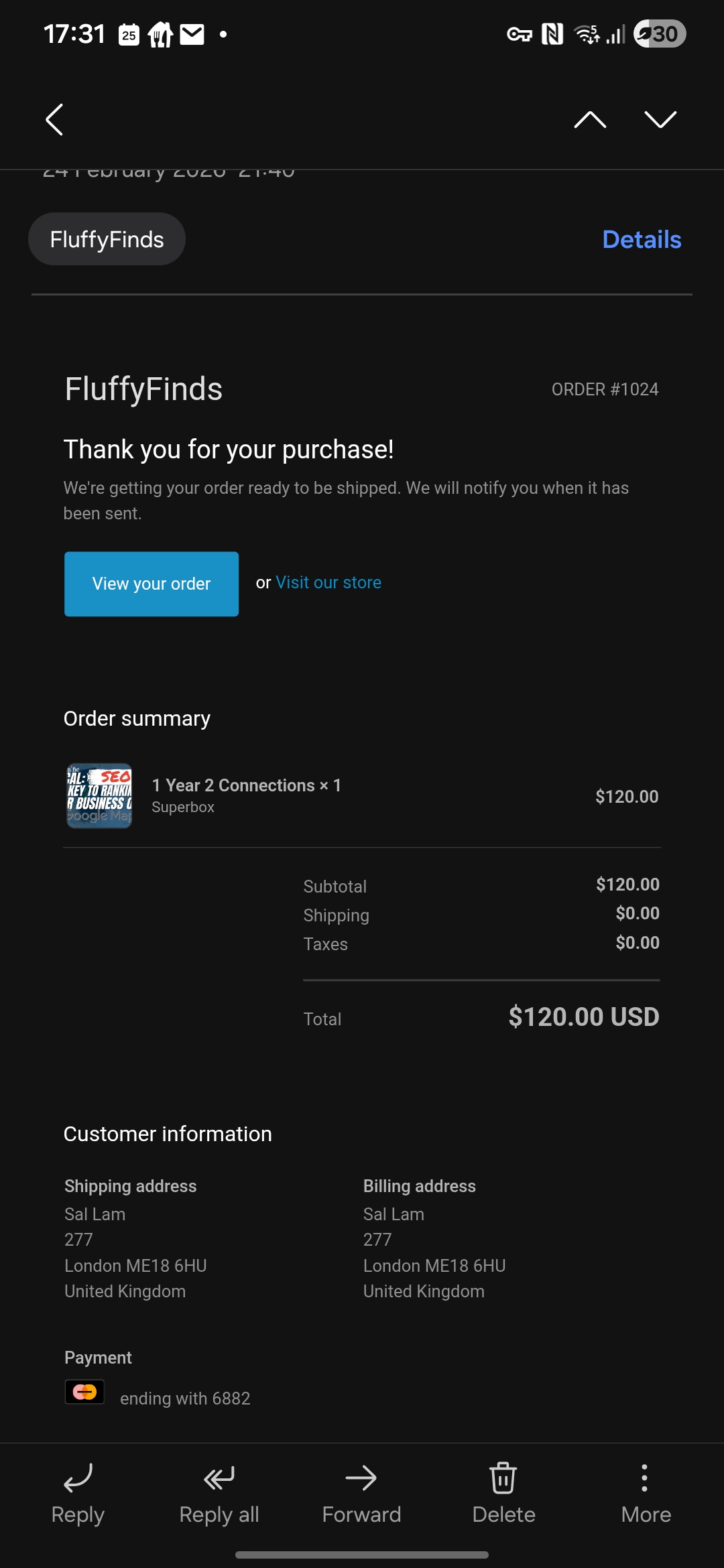Image resolution: width=724 pixels, height=1568 pixels.
Task: Tap the Reply all icon
Action: click(x=219, y=1478)
